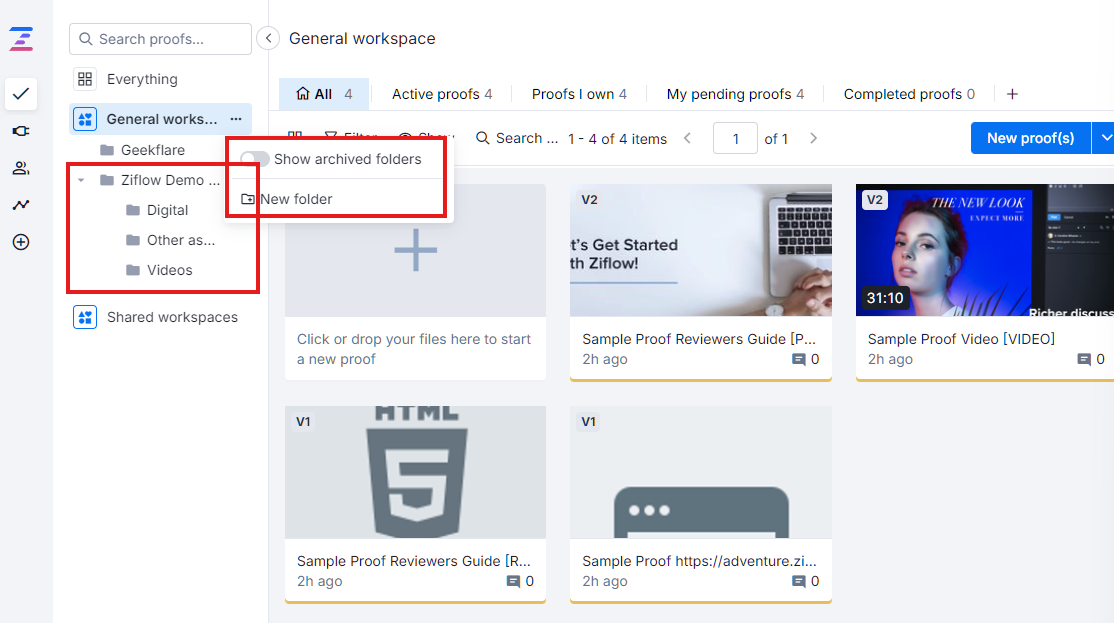Click the drop your files here text
This screenshot has width=1114, height=623.
pyautogui.click(x=414, y=349)
